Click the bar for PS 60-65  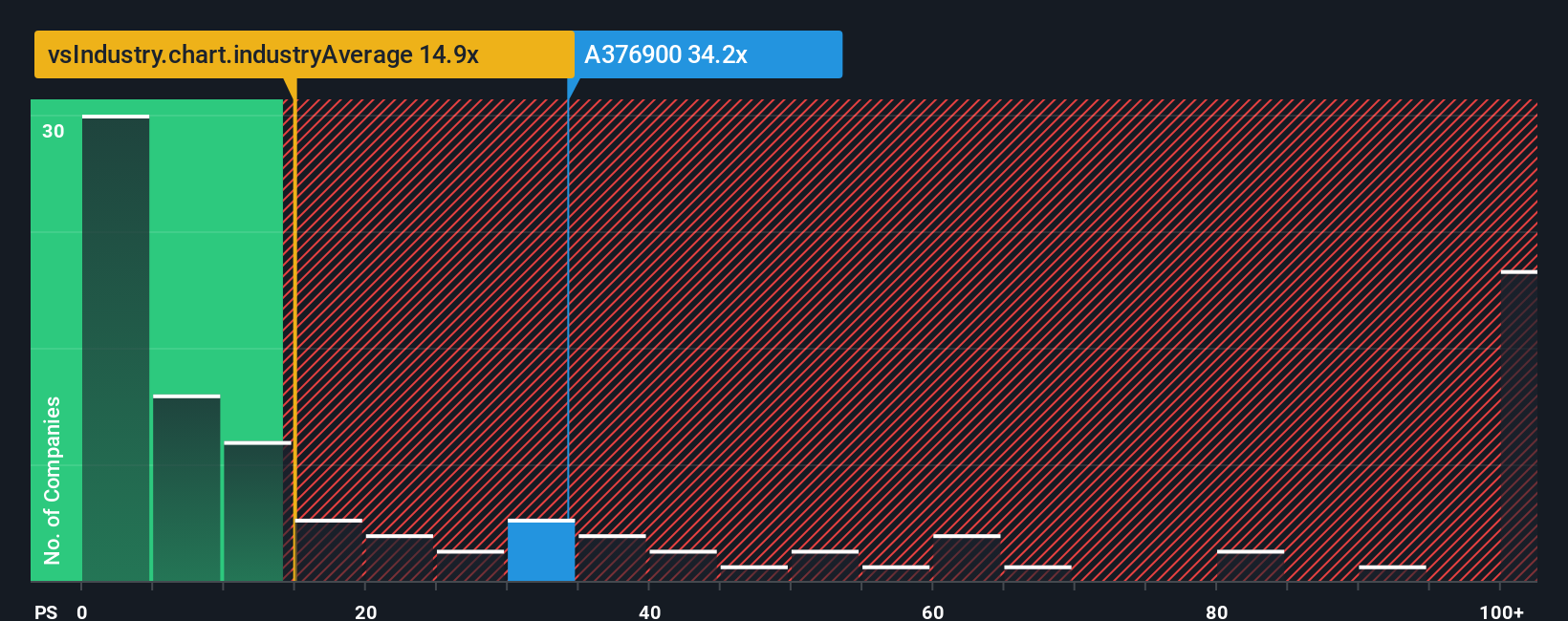967,558
